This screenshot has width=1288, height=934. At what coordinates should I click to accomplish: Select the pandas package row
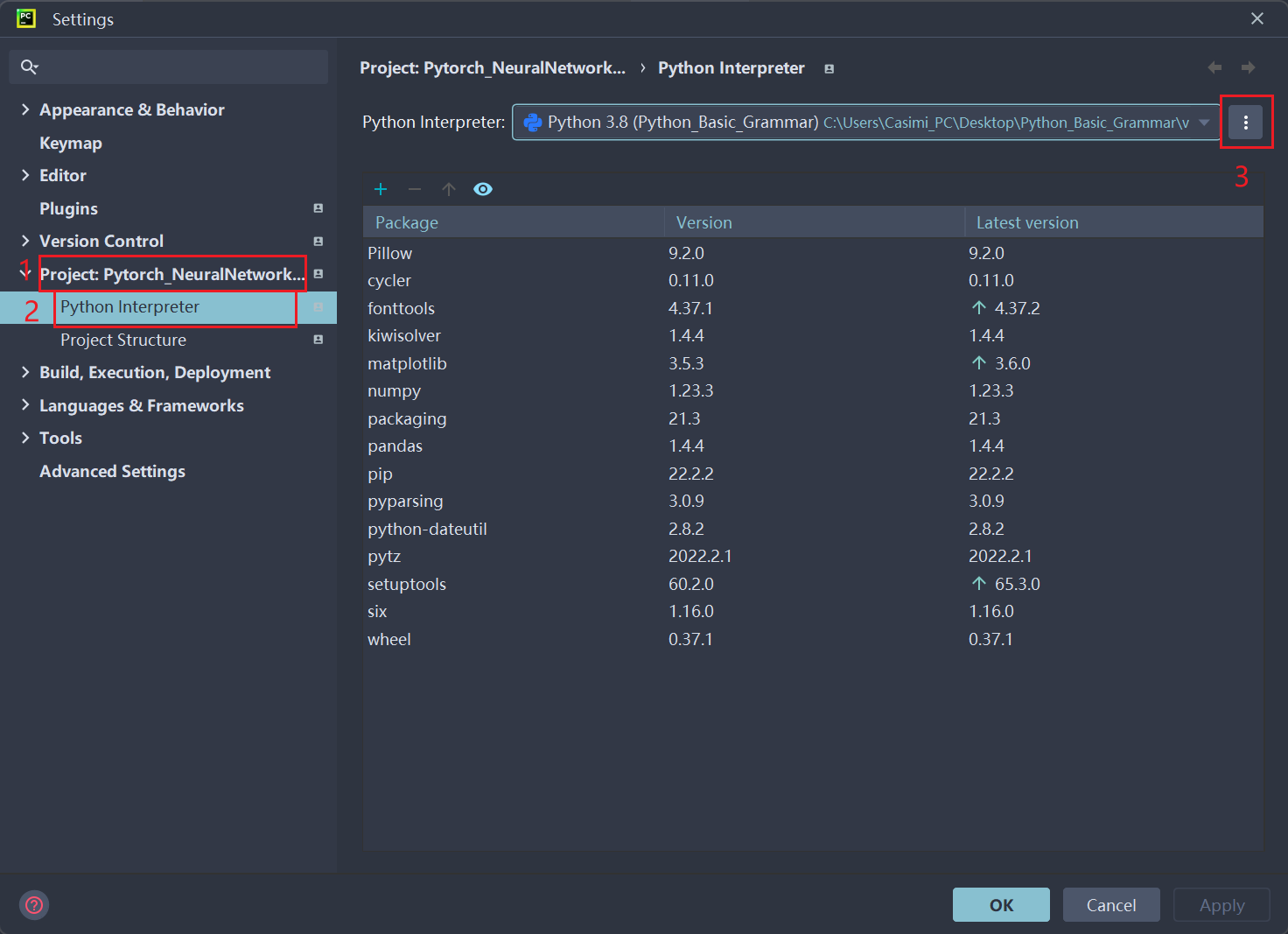coord(813,446)
